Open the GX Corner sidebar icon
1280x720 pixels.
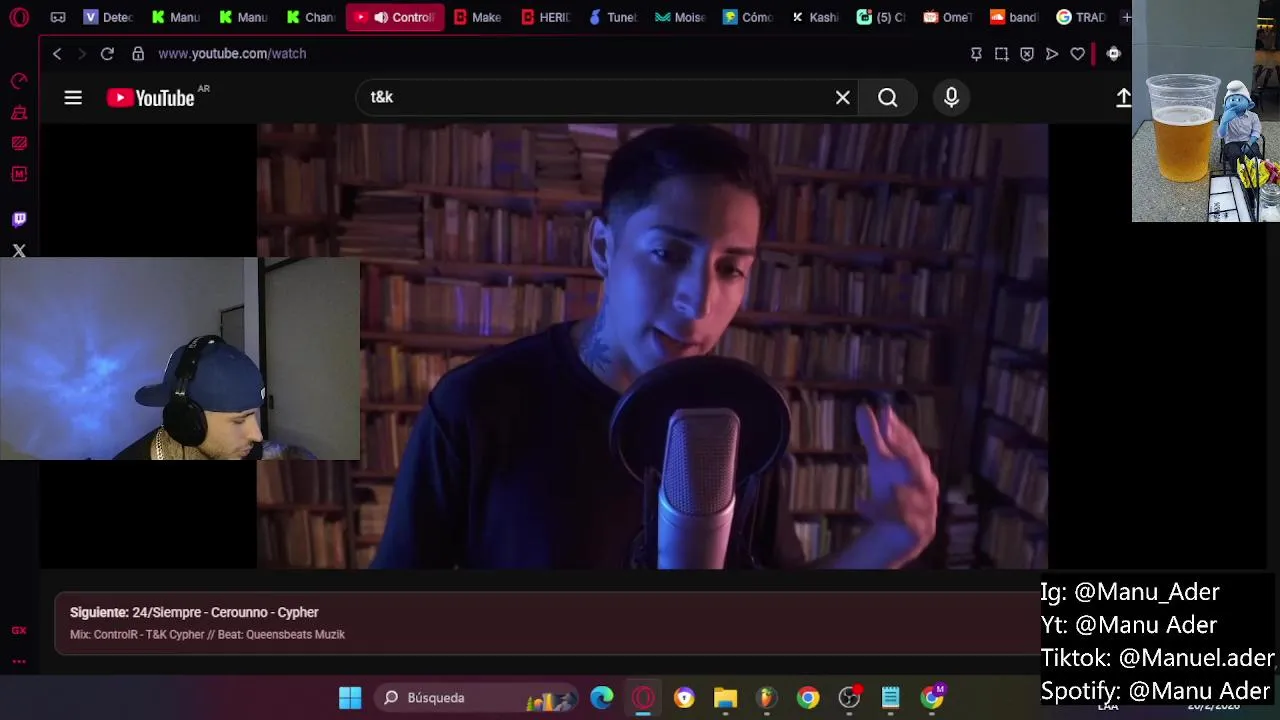pyautogui.click(x=19, y=630)
